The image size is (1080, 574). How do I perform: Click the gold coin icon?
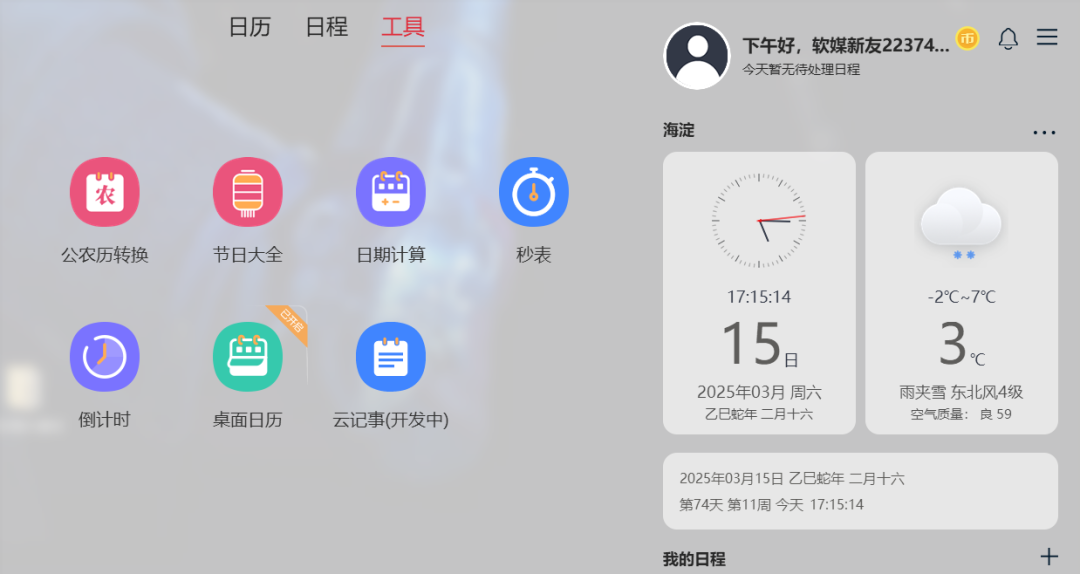point(967,39)
